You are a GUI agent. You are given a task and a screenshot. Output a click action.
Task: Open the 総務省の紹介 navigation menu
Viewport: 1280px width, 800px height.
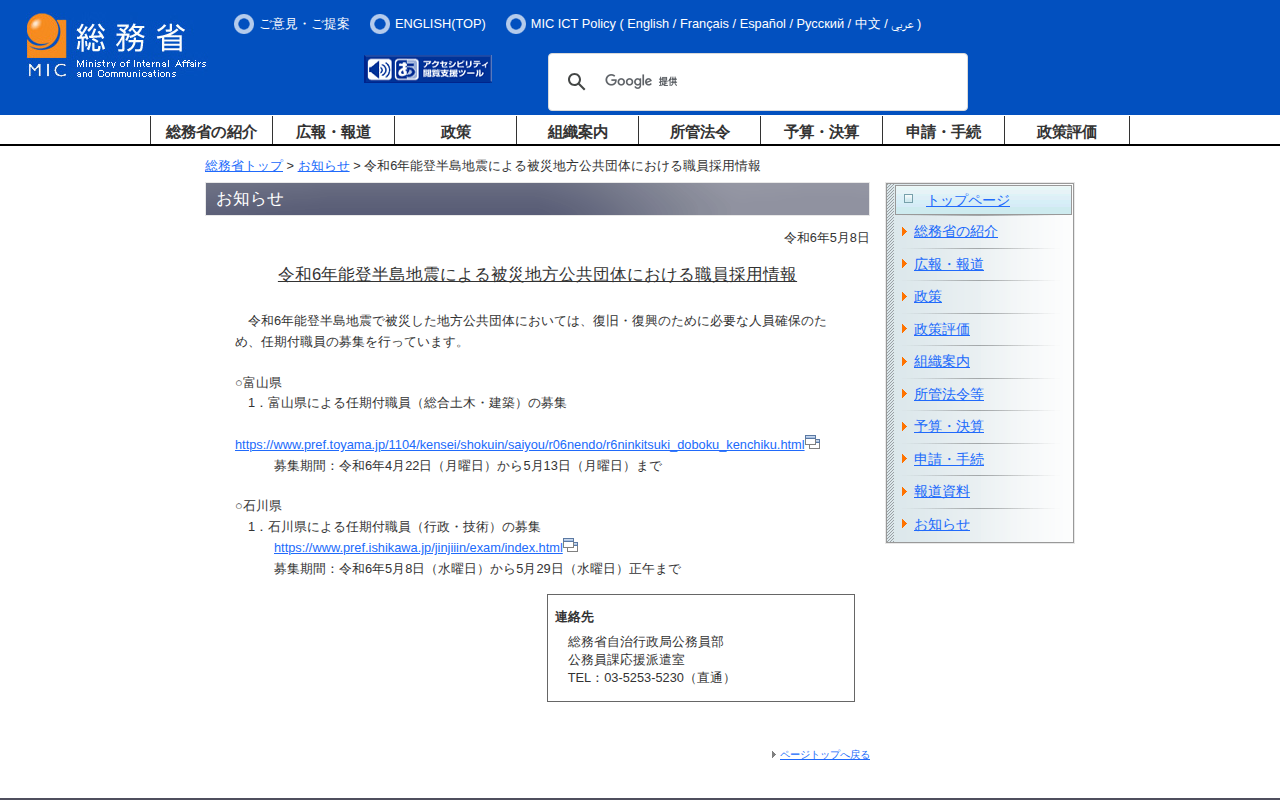point(211,131)
